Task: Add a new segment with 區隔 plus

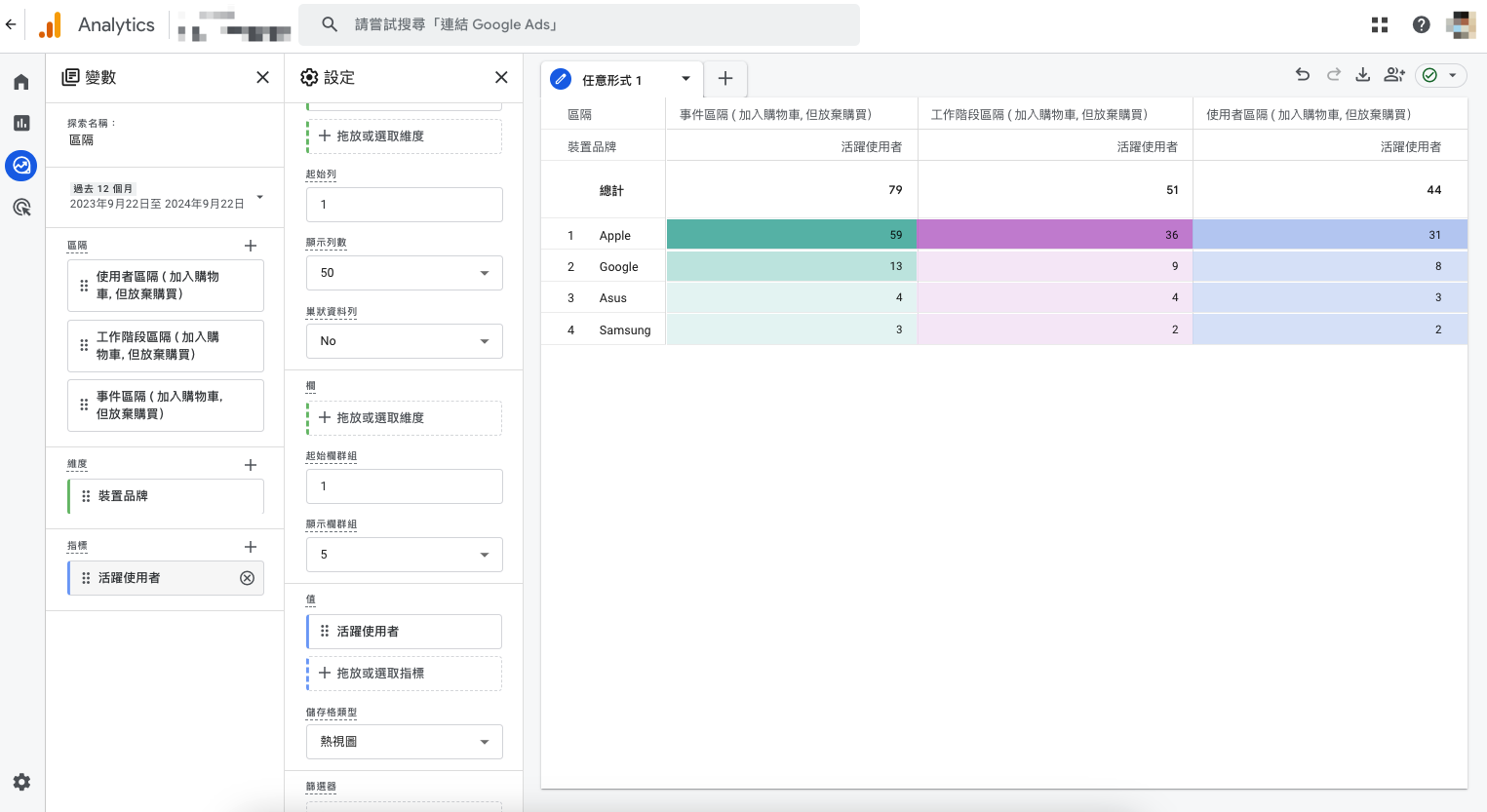Action: [251, 246]
